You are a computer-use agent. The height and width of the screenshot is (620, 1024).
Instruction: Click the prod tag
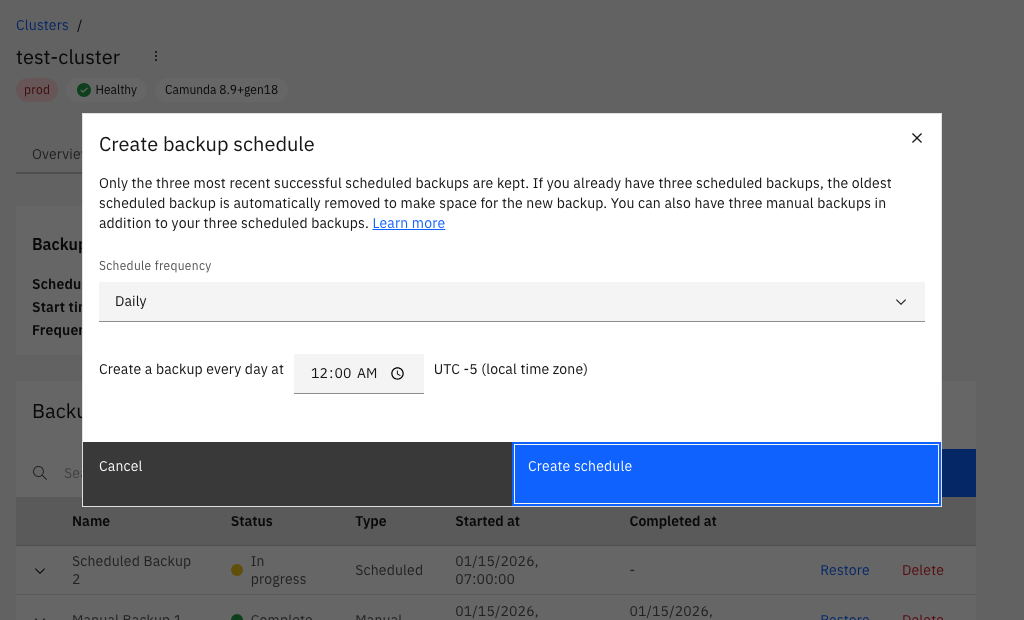pos(37,90)
